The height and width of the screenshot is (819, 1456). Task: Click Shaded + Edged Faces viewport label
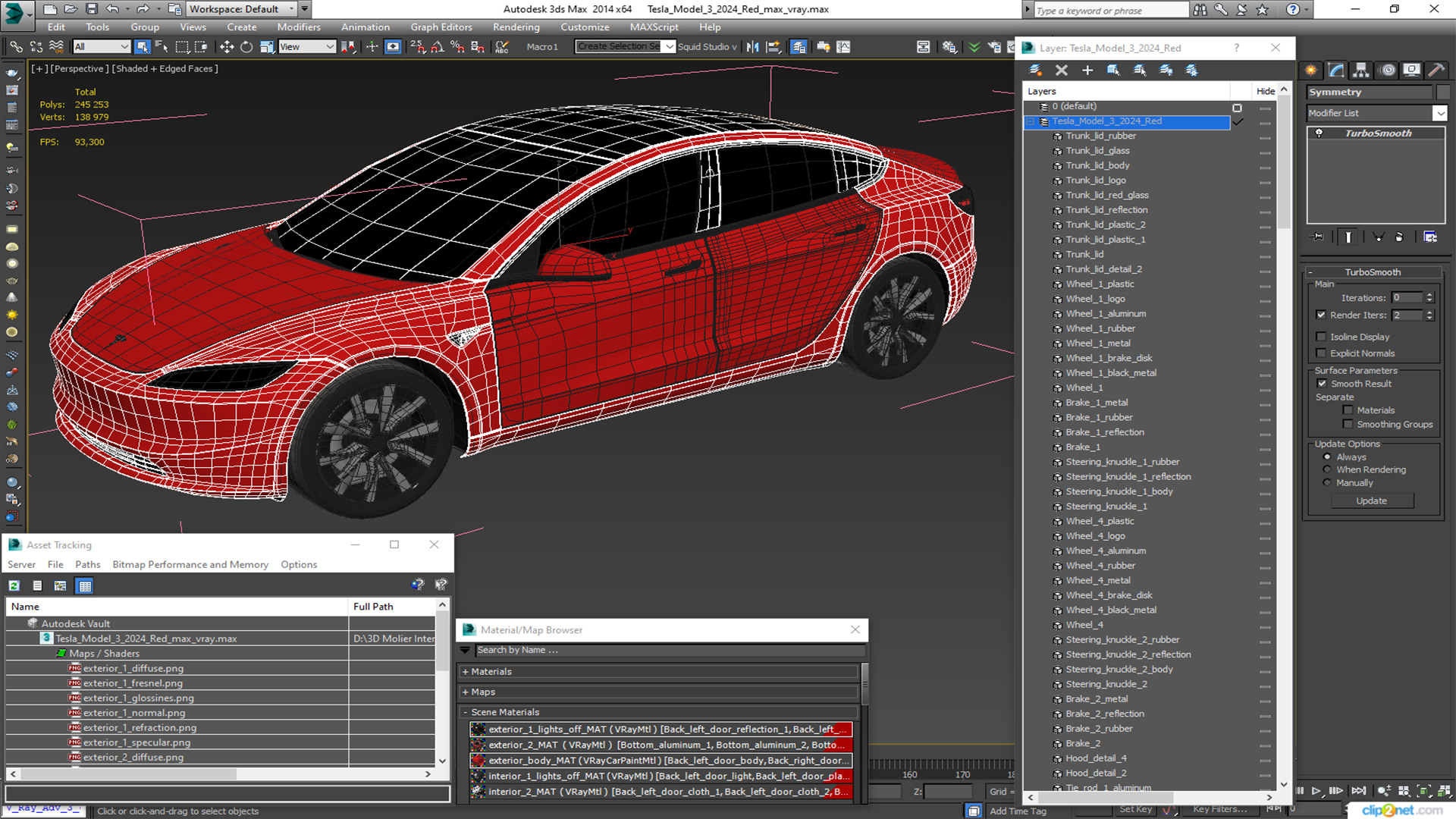[x=166, y=68]
